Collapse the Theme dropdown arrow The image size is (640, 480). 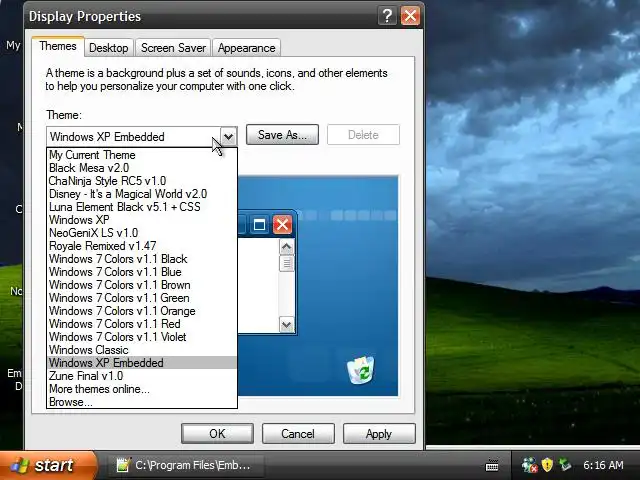pyautogui.click(x=229, y=136)
